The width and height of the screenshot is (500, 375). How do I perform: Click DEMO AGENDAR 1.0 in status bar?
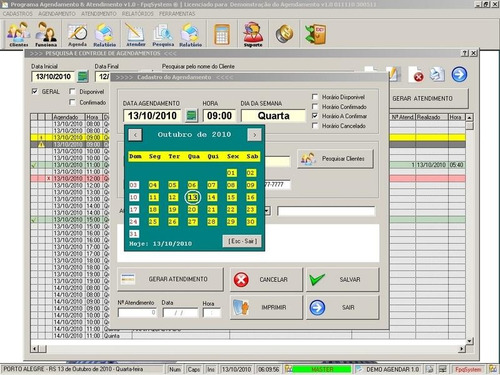(392, 369)
